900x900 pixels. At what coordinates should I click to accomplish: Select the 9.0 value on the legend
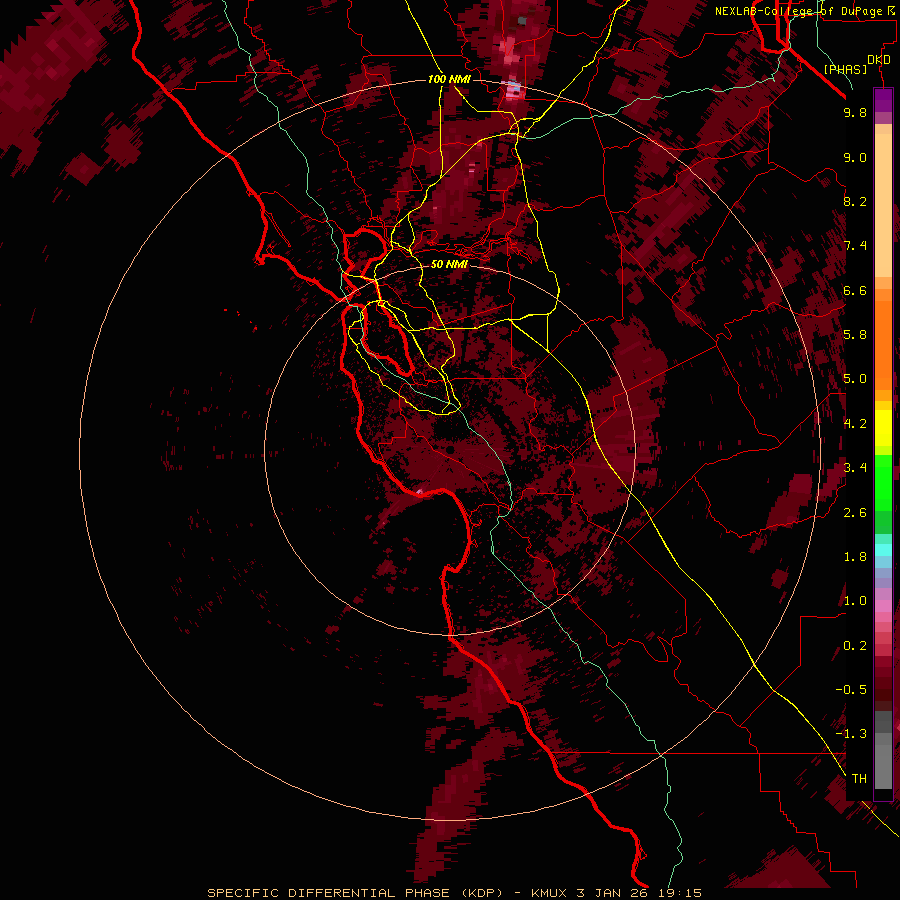(855, 157)
